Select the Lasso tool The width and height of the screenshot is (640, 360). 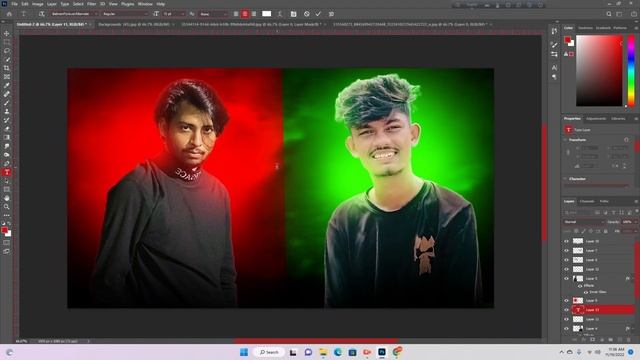(7, 51)
